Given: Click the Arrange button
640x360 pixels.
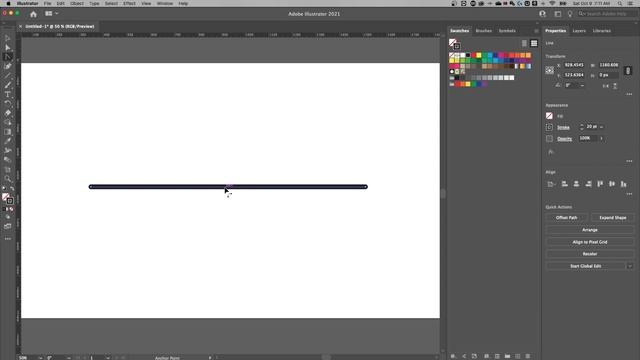Looking at the screenshot, I should coord(590,230).
